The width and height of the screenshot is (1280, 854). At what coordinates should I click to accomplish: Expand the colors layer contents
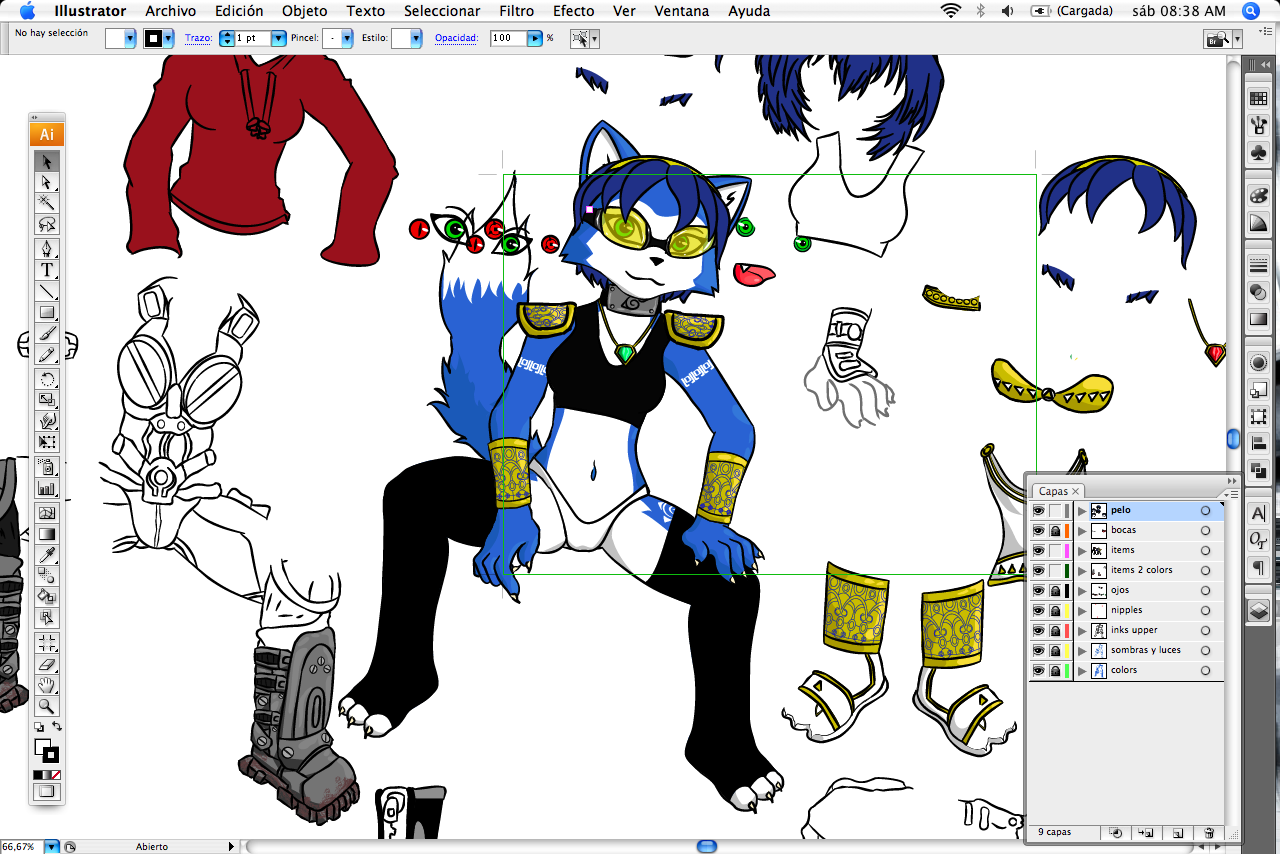pos(1081,670)
